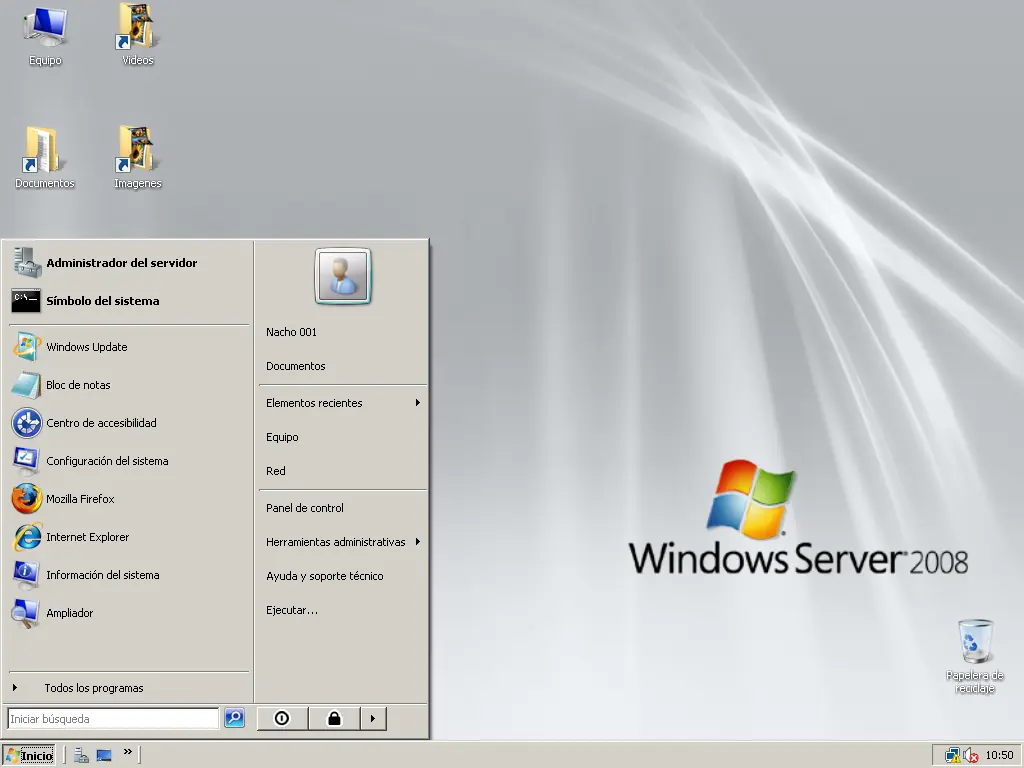Click Server Manager quick launch icon
The image size is (1024, 768).
tap(82, 756)
